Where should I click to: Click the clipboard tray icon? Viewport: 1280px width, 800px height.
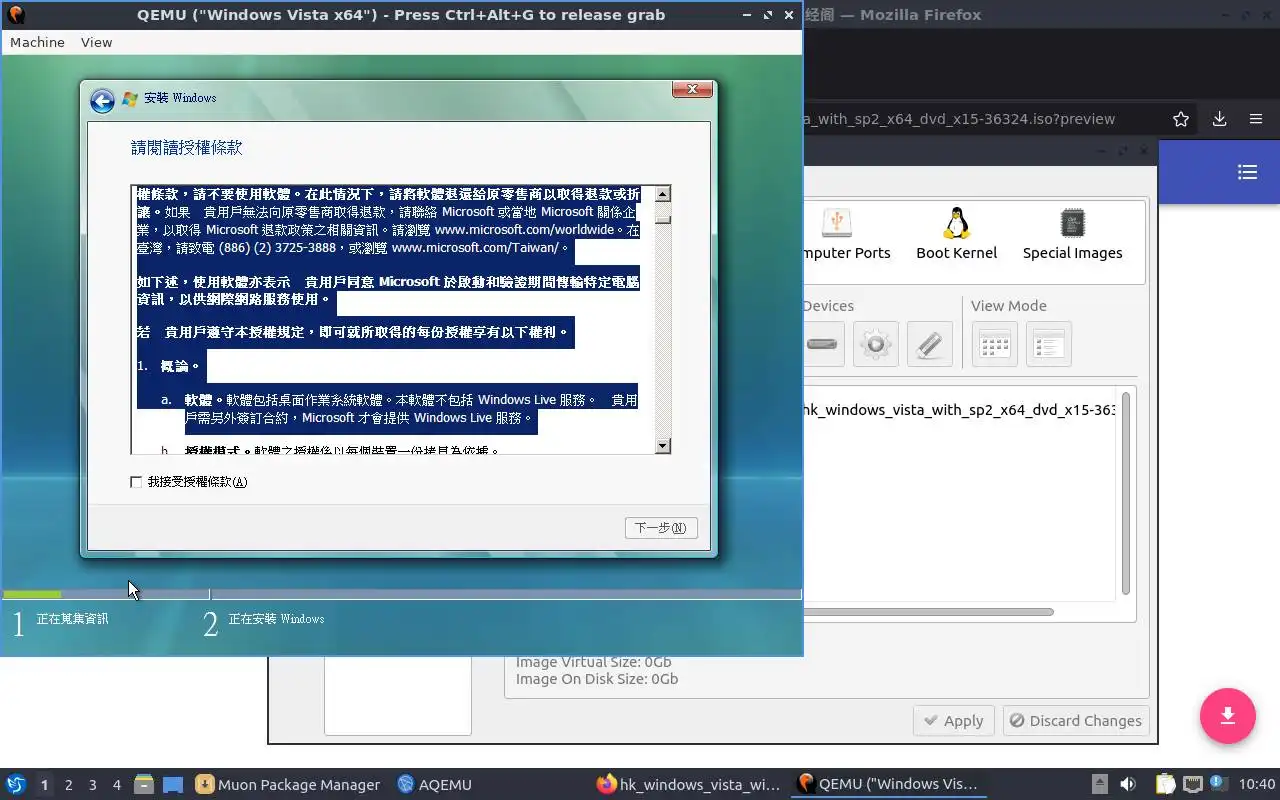click(1166, 784)
